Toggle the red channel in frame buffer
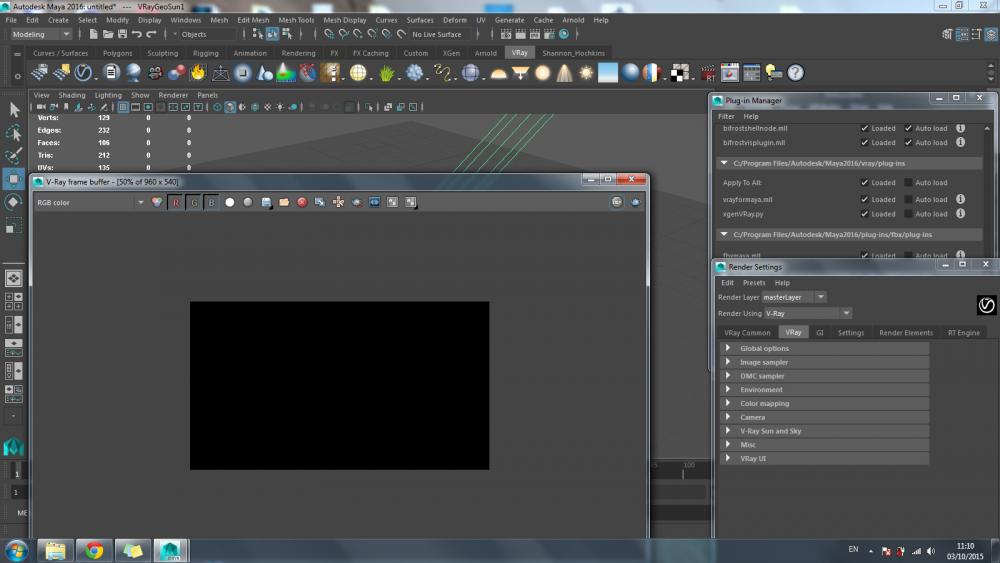The image size is (1000, 563). (x=176, y=202)
